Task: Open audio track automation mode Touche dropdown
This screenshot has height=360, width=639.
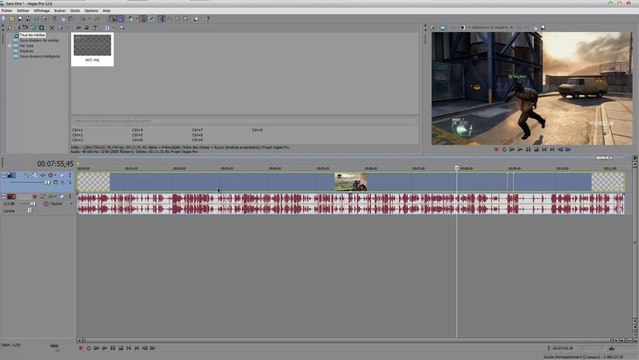Action: pyautogui.click(x=71, y=203)
